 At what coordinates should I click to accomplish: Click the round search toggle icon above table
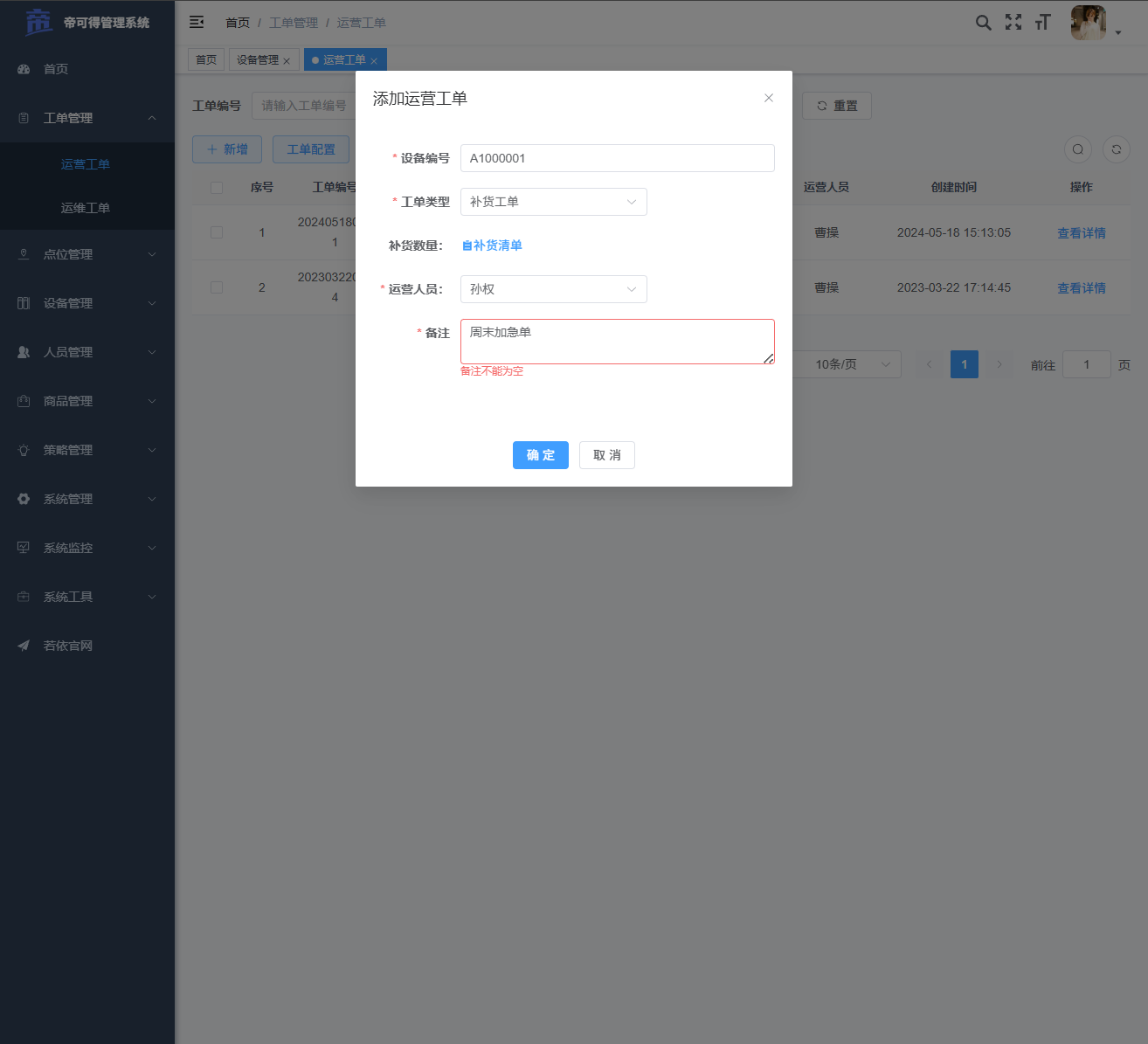pos(1078,149)
